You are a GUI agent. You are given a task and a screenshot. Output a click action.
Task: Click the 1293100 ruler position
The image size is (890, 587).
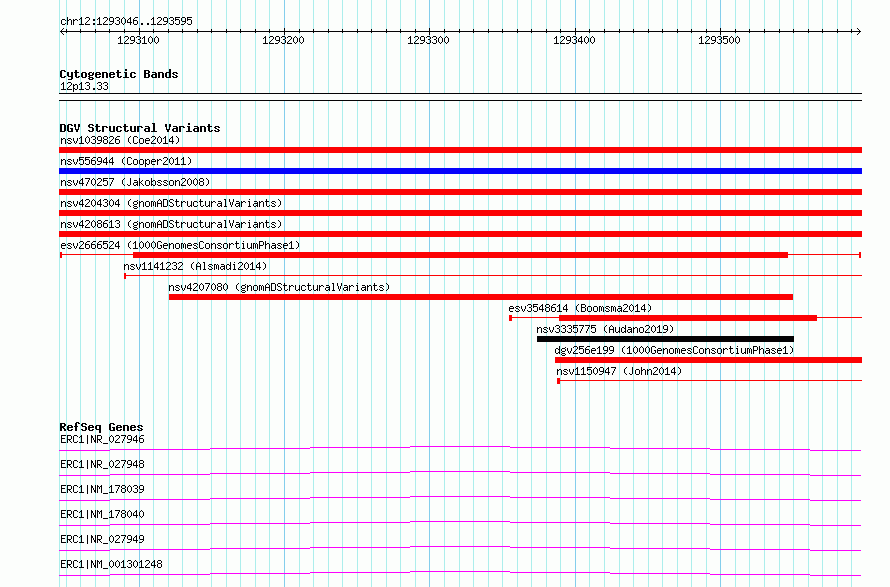(x=138, y=40)
